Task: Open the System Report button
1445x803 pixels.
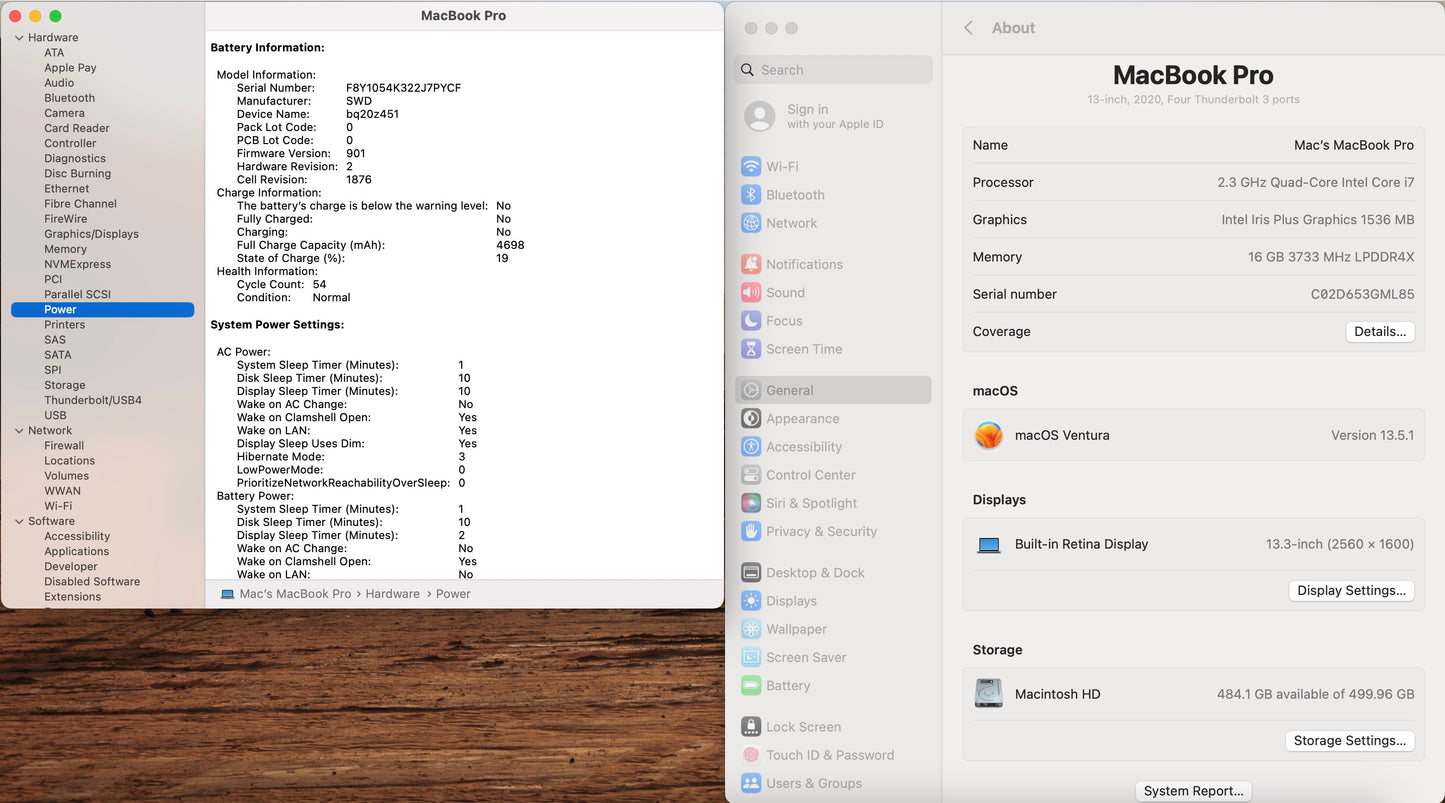Action: coord(1193,791)
